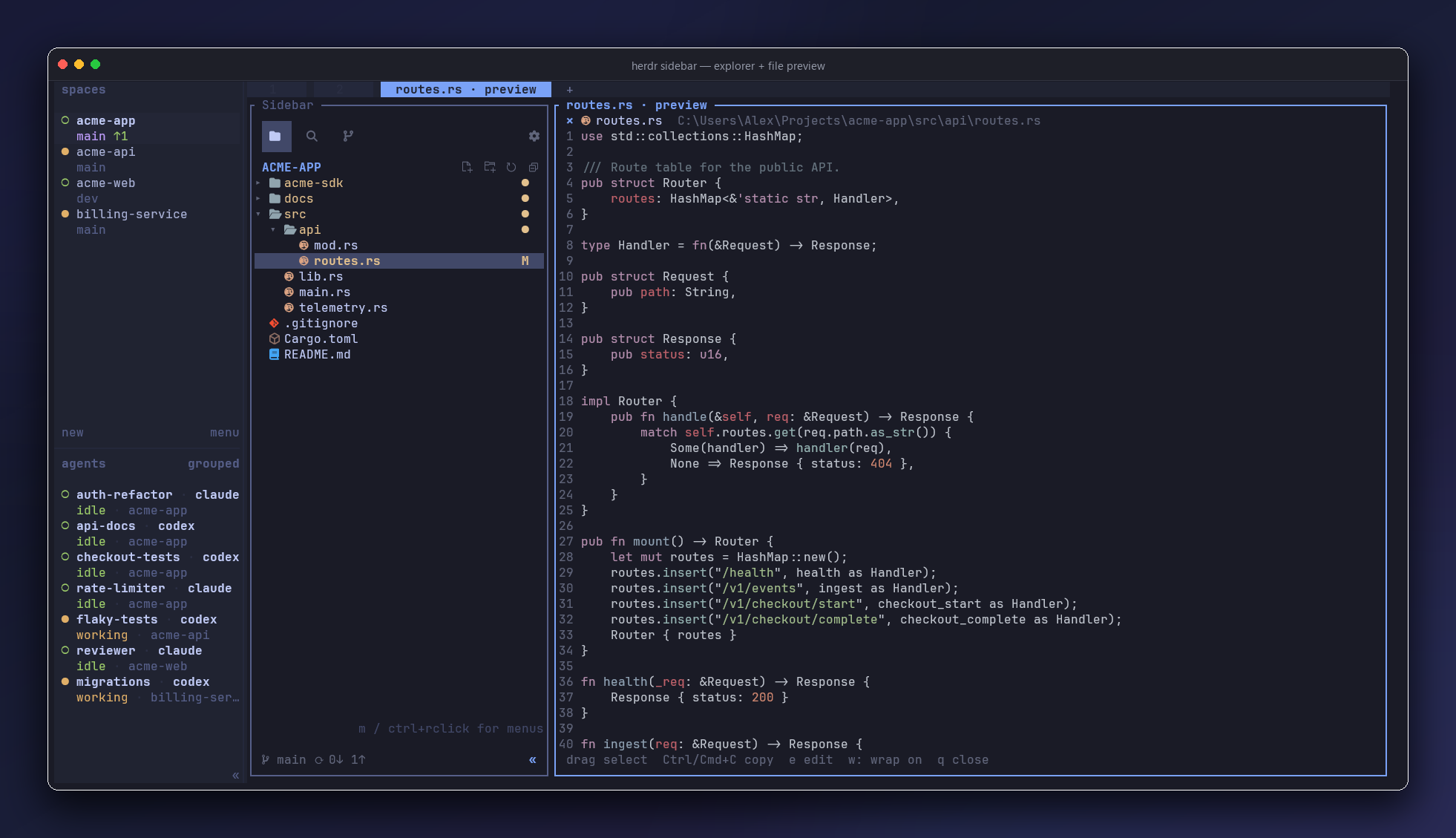Open the source control branch view
Viewport: 1456px width, 838px height.
tap(348, 137)
